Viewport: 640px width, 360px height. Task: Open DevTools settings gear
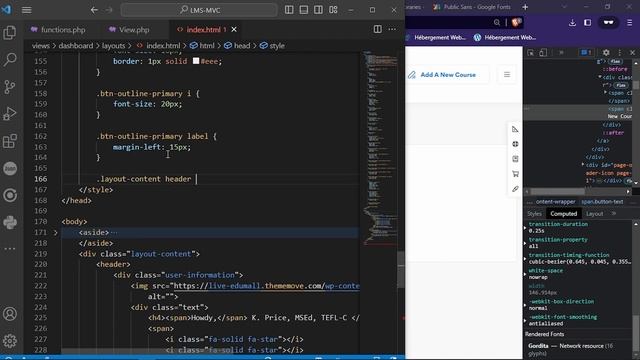pyautogui.click(x=606, y=53)
